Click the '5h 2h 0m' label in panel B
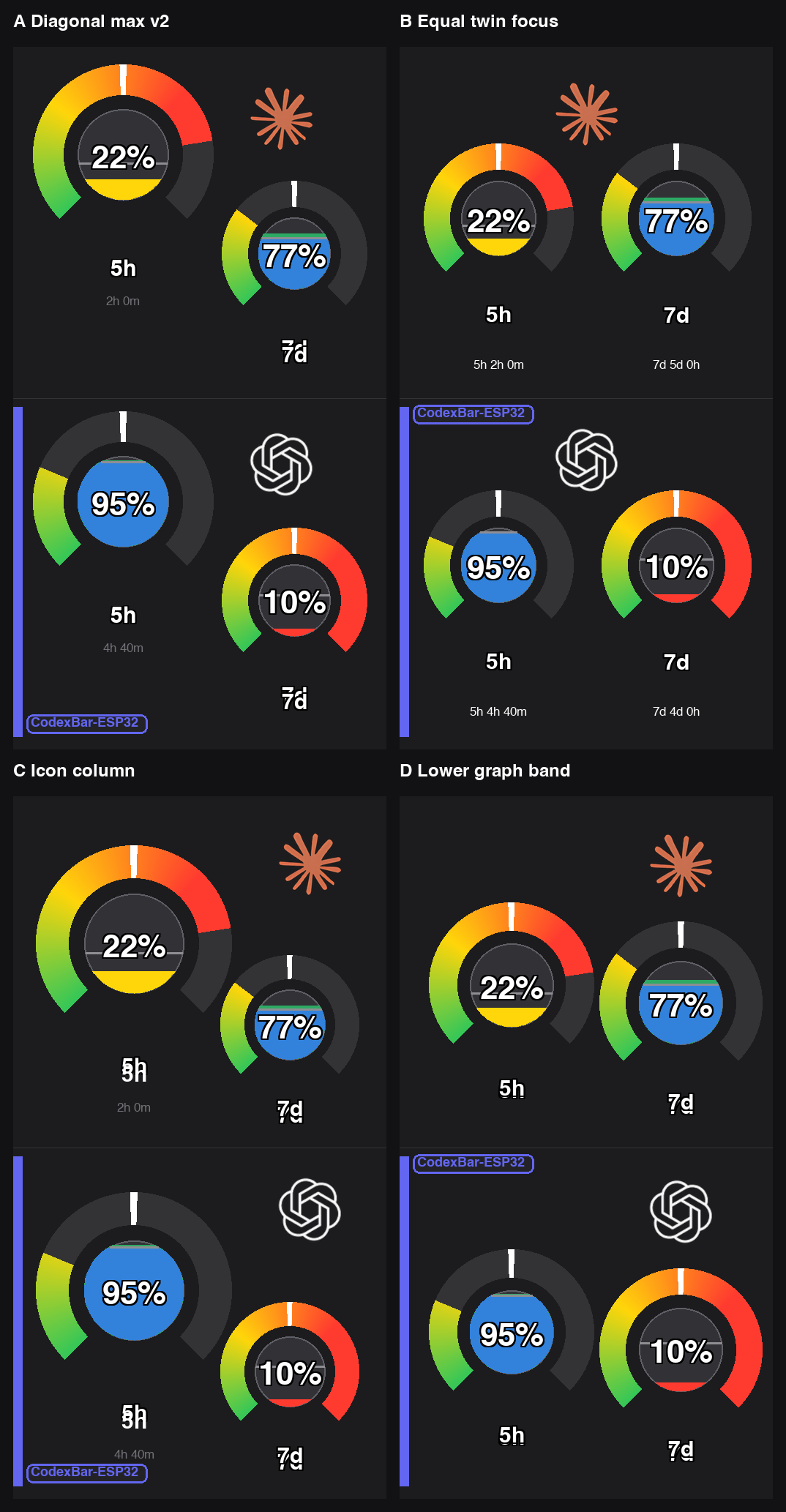The width and height of the screenshot is (786, 1512). tap(498, 364)
